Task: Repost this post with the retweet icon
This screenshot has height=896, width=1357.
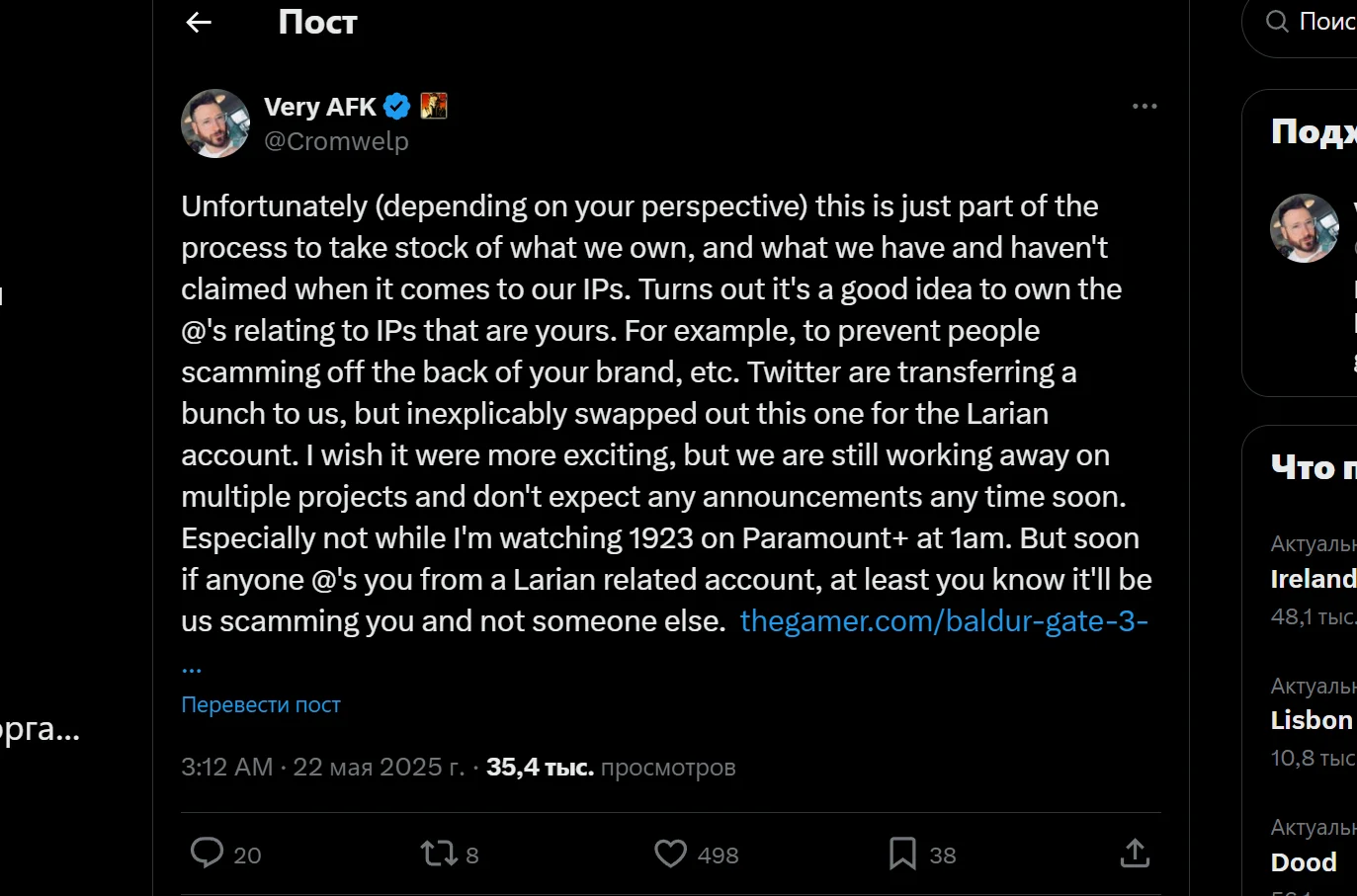Action: click(438, 854)
